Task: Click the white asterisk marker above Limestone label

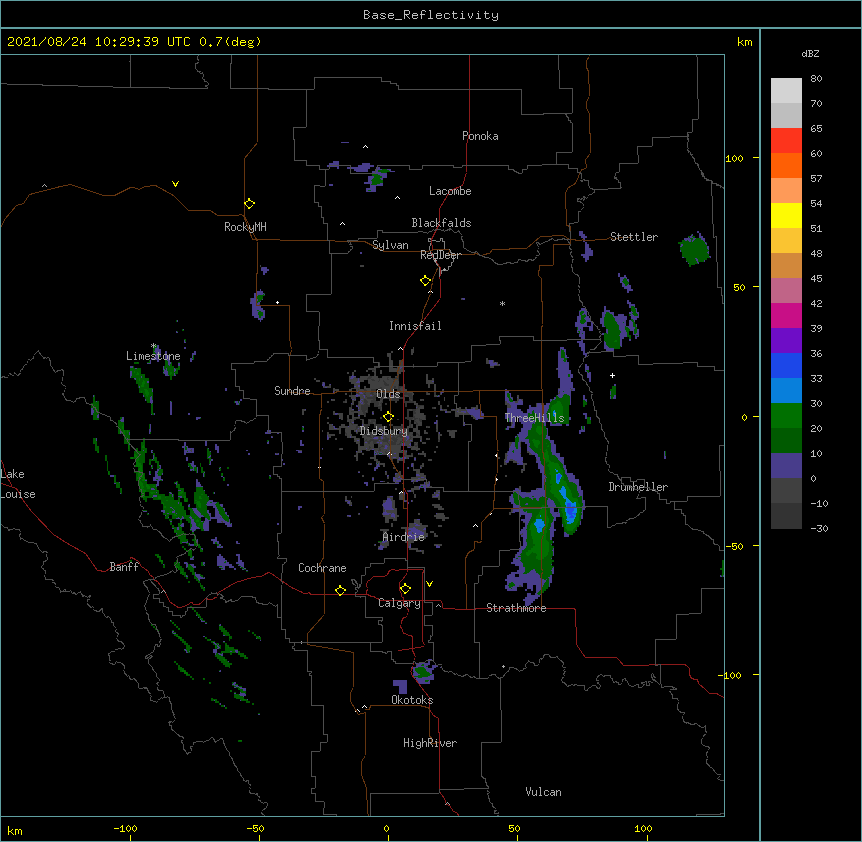Action: (x=154, y=346)
